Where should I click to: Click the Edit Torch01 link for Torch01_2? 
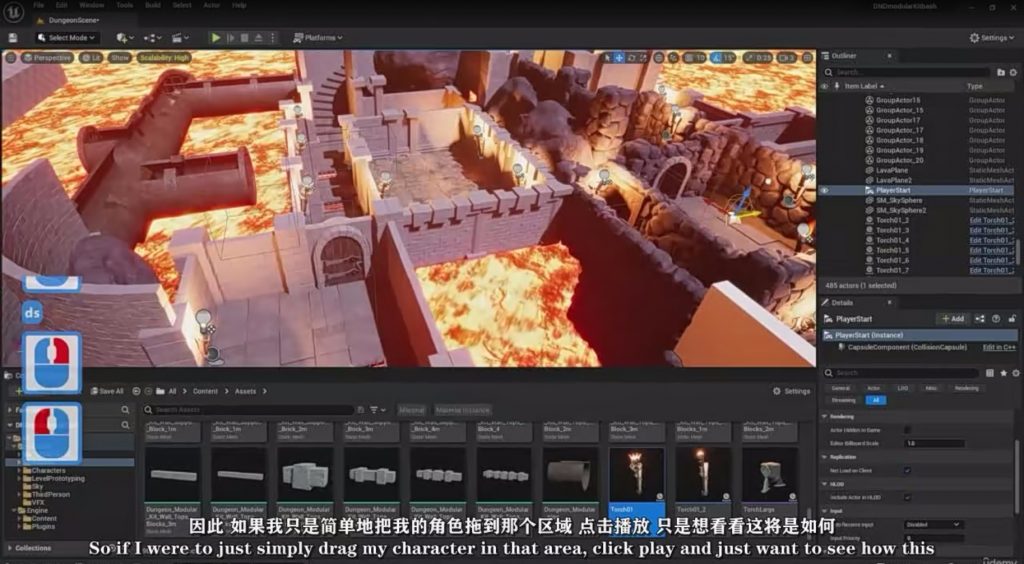(991, 220)
